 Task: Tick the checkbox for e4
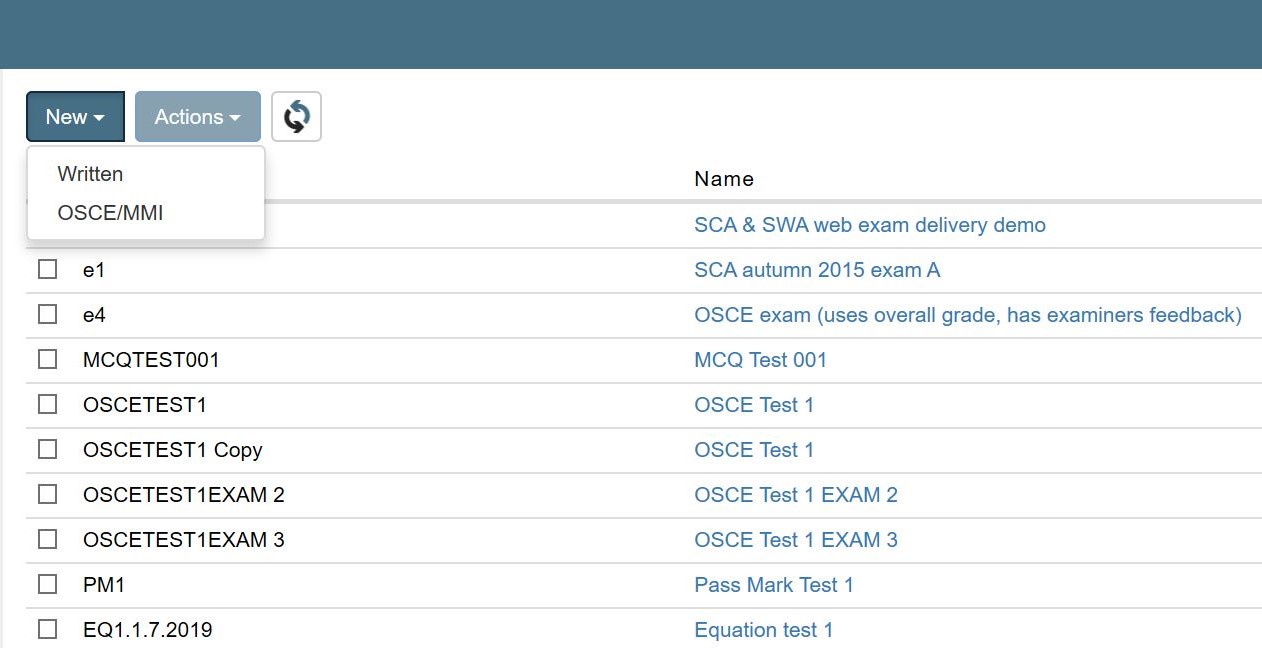click(47, 315)
